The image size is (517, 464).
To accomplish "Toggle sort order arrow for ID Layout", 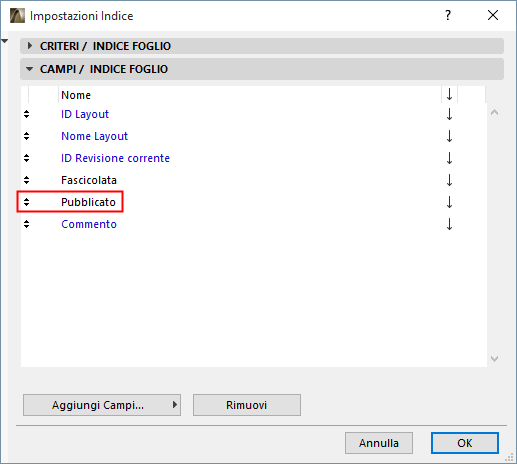I will coord(449,114).
